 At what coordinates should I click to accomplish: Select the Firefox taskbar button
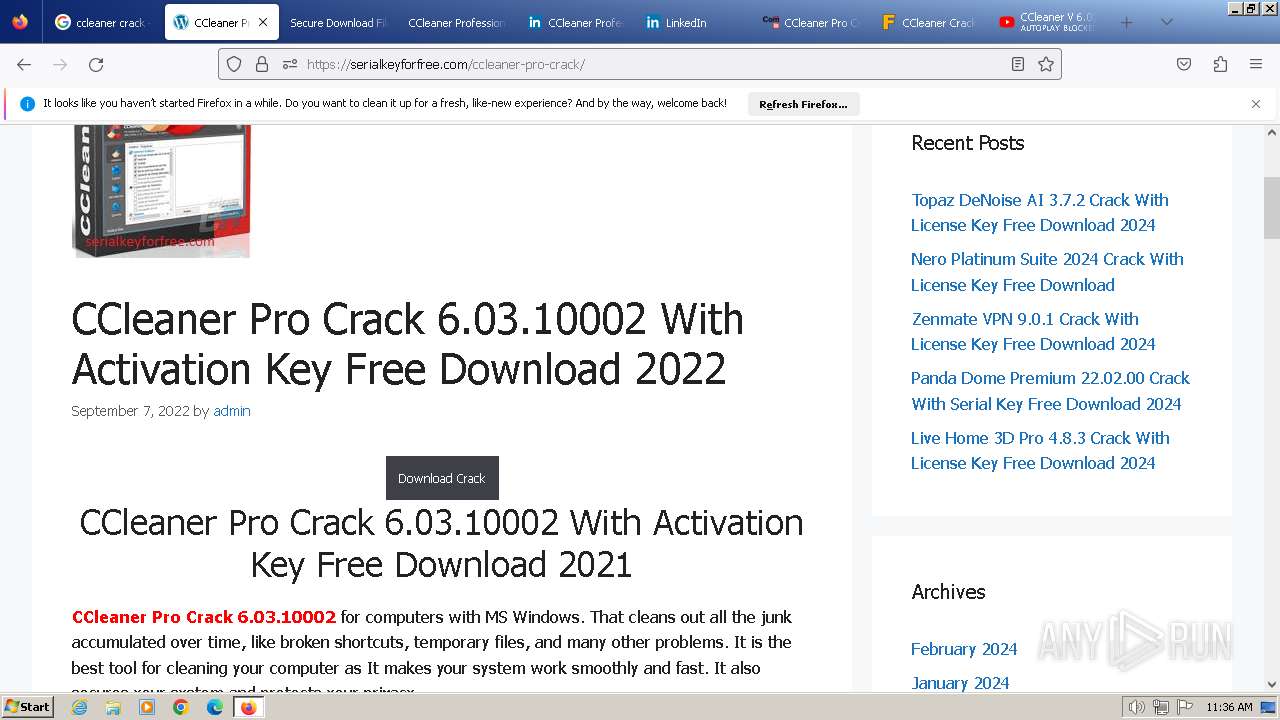(248, 707)
